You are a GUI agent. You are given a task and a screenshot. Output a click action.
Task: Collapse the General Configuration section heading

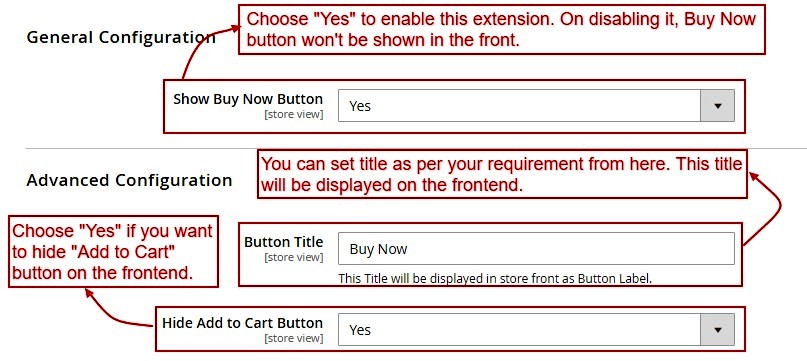121,38
